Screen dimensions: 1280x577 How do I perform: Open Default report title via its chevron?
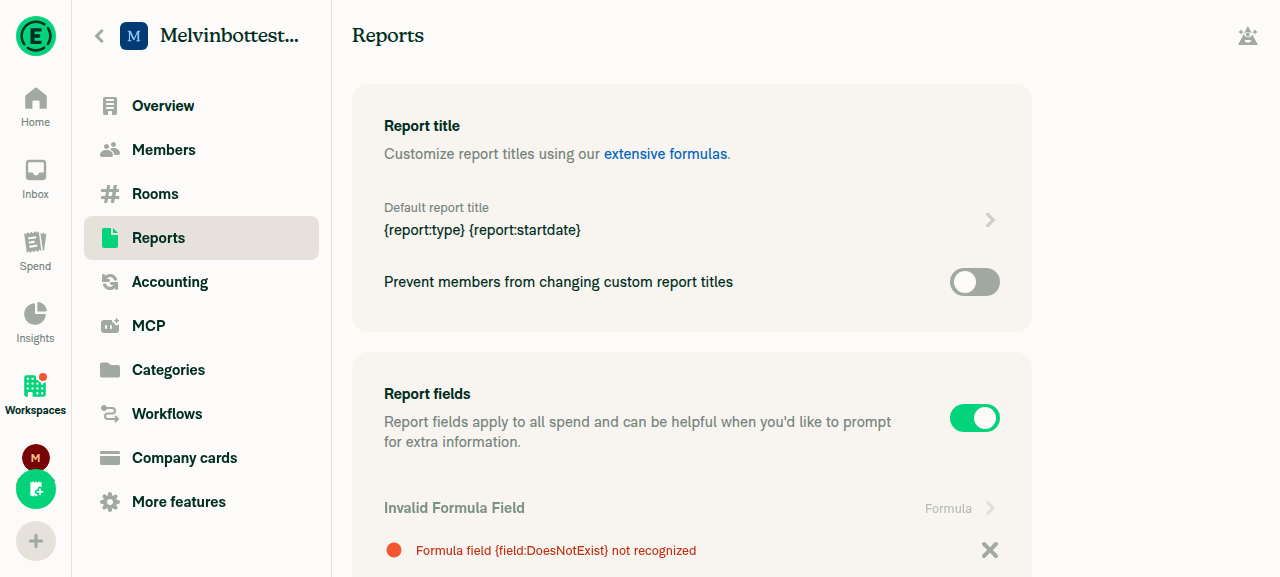[990, 220]
